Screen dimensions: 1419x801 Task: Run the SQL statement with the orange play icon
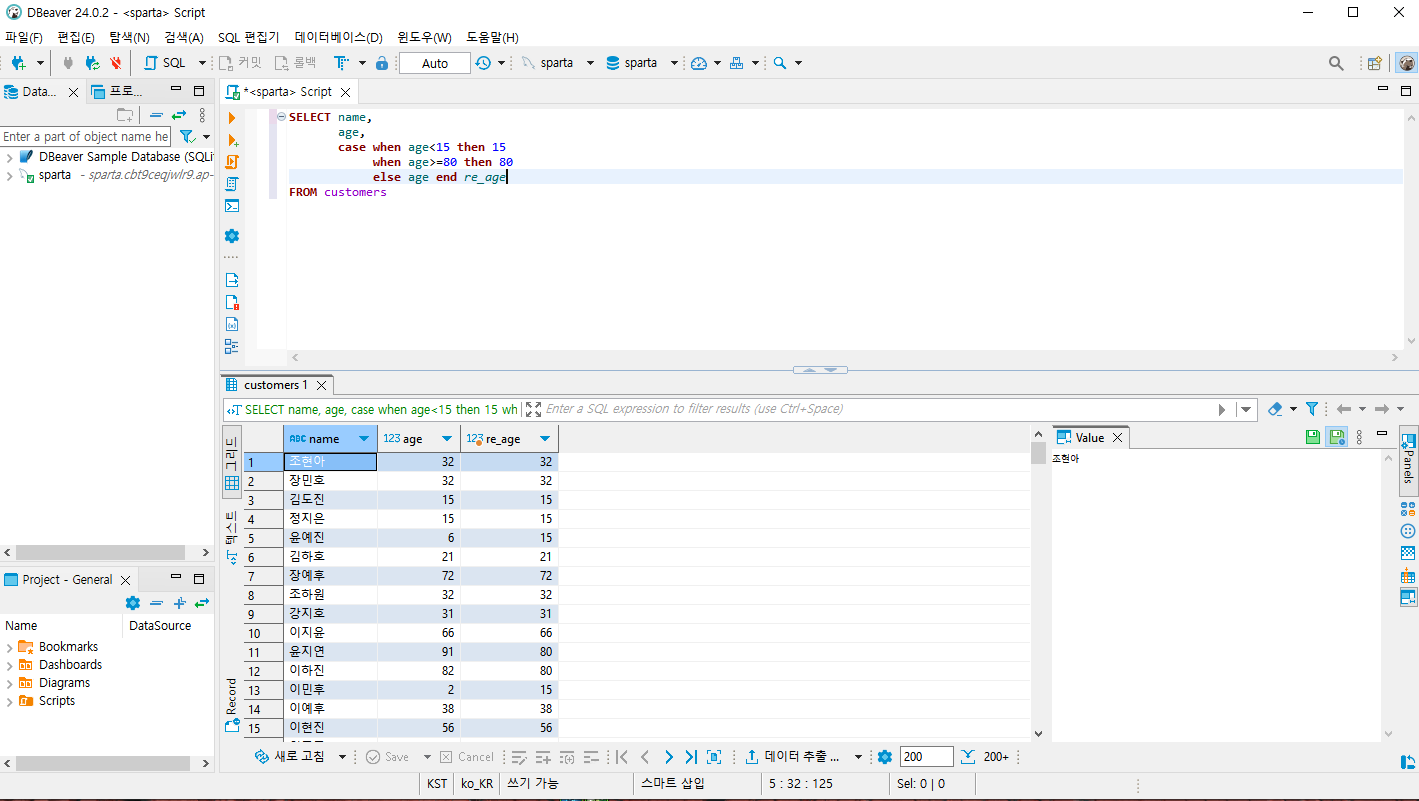pos(232,118)
